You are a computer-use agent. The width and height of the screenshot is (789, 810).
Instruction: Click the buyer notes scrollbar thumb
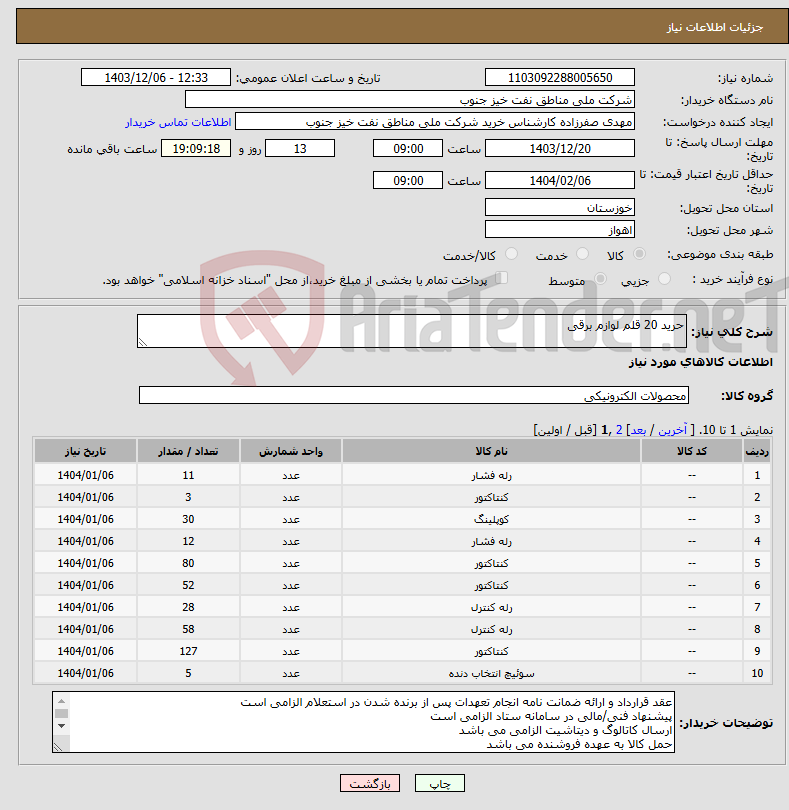pyautogui.click(x=61, y=713)
